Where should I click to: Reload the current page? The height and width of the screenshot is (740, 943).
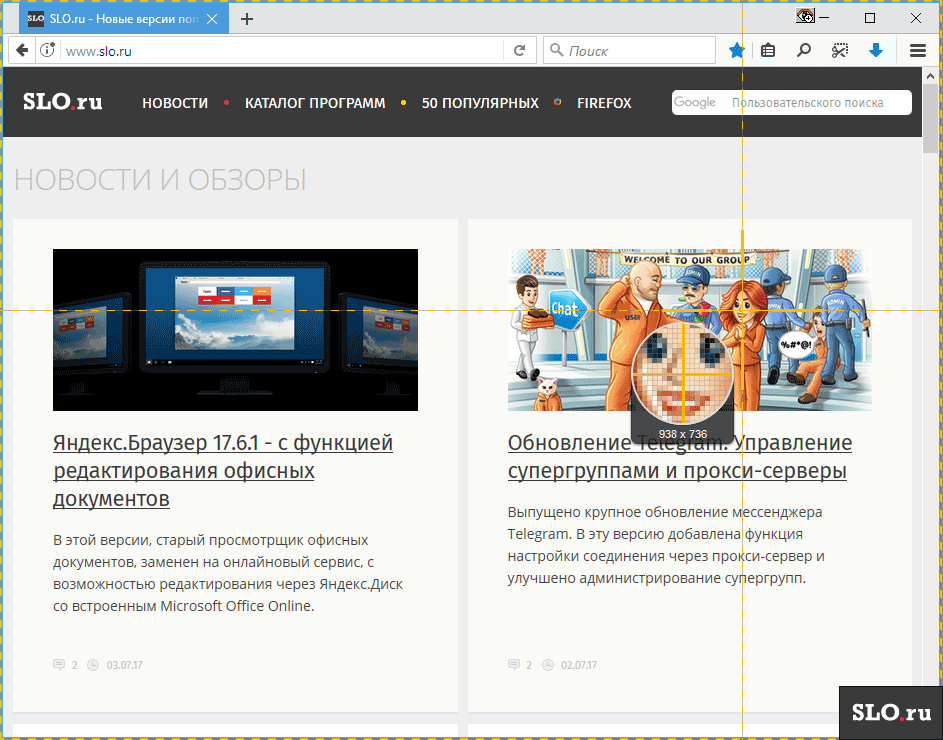520,51
